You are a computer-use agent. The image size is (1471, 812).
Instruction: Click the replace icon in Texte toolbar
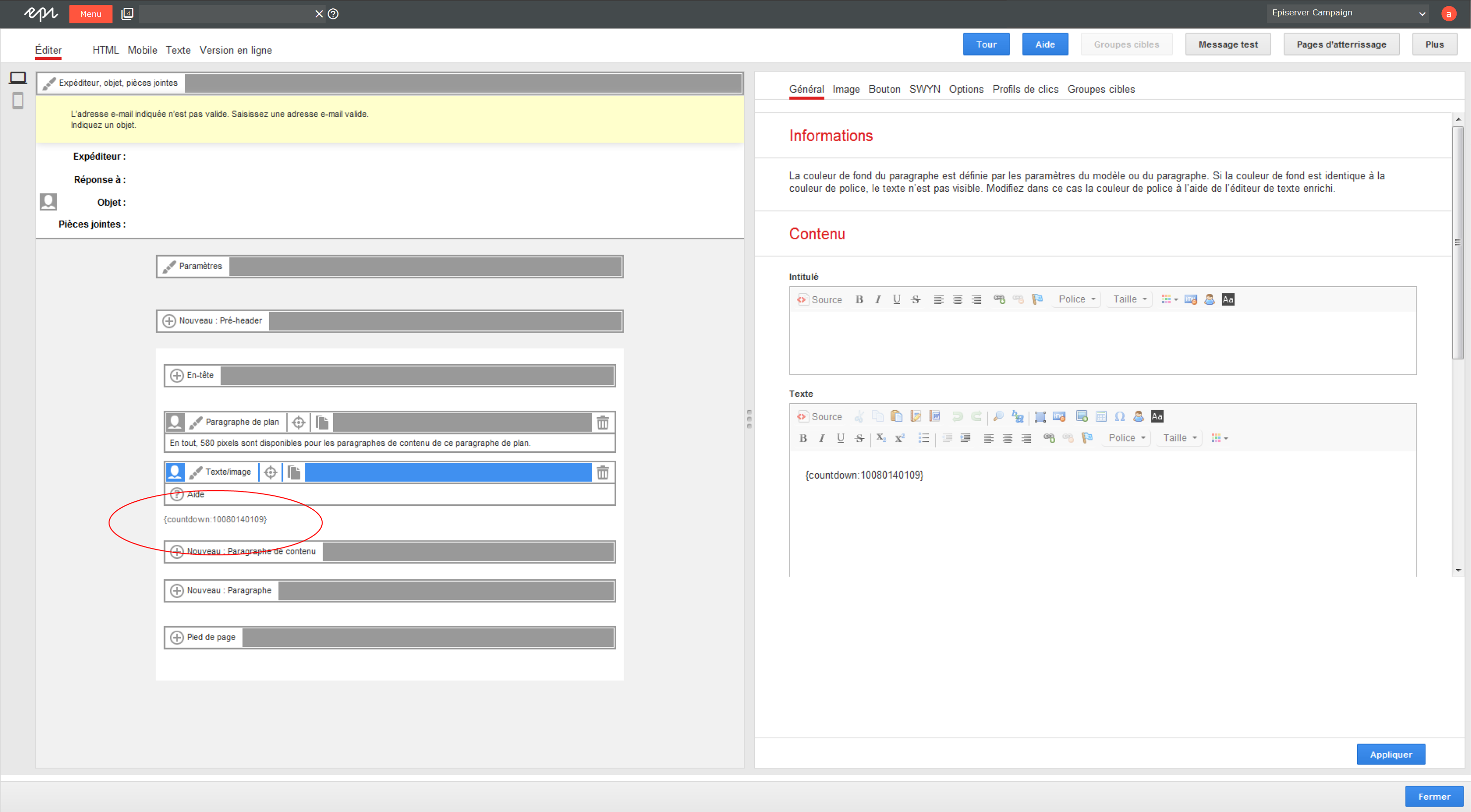click(x=1017, y=417)
